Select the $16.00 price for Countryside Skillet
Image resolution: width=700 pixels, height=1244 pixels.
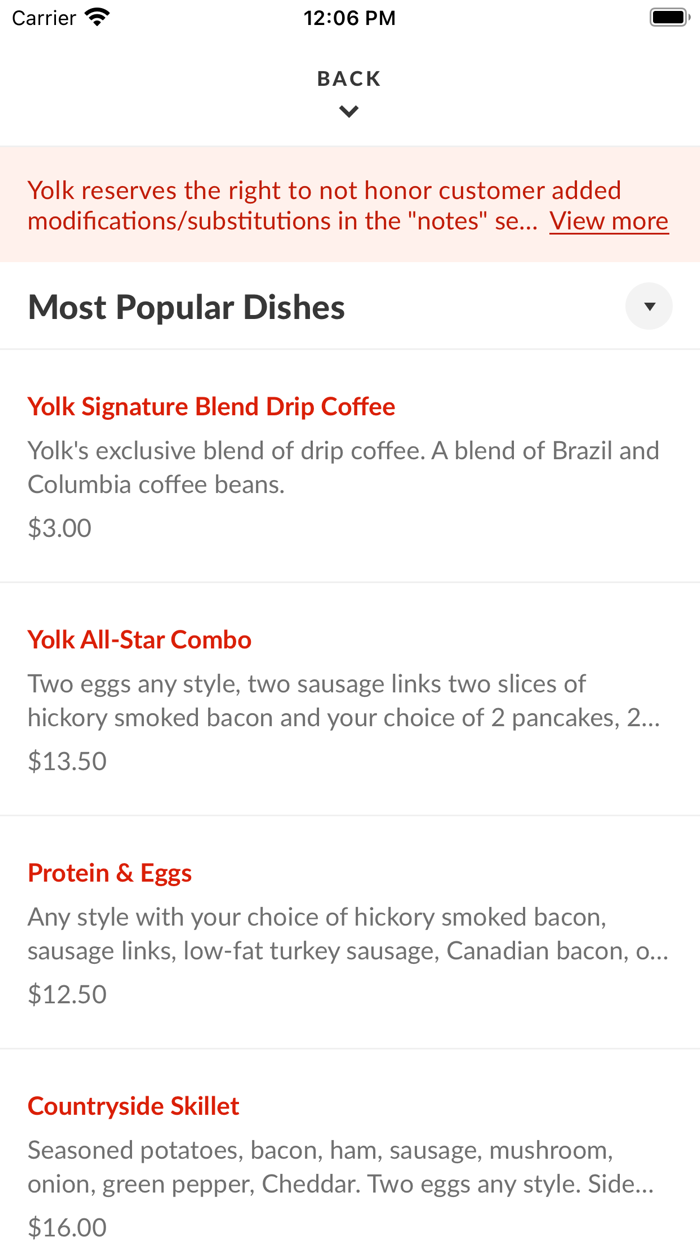[x=64, y=1227]
